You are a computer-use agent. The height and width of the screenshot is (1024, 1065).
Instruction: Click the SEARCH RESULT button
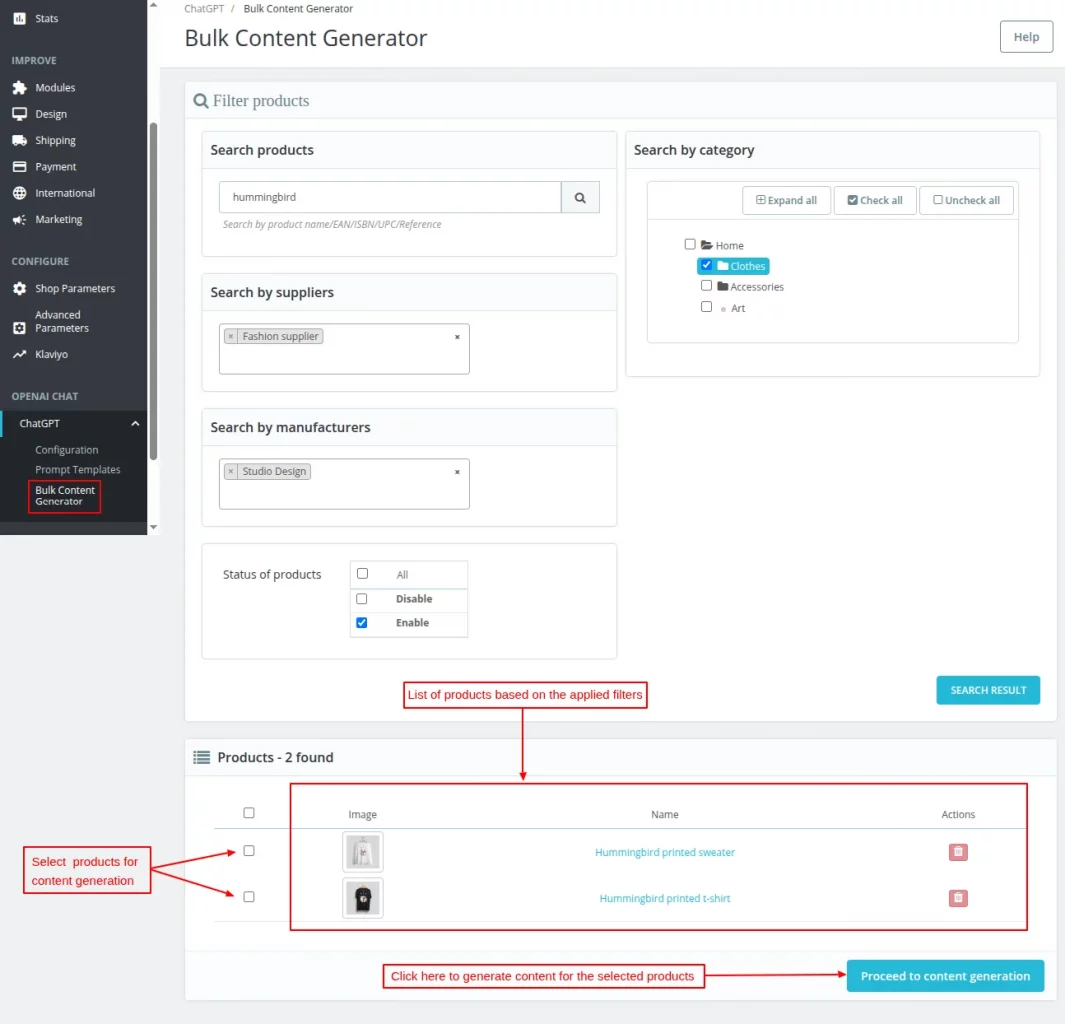988,690
